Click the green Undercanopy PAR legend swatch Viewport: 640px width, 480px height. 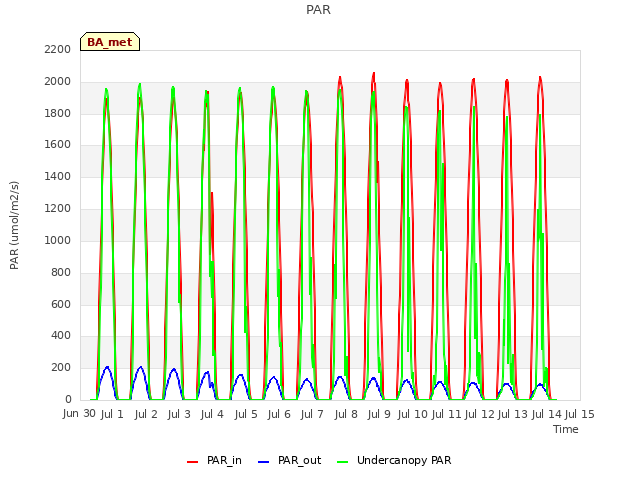pyautogui.click(x=342, y=462)
